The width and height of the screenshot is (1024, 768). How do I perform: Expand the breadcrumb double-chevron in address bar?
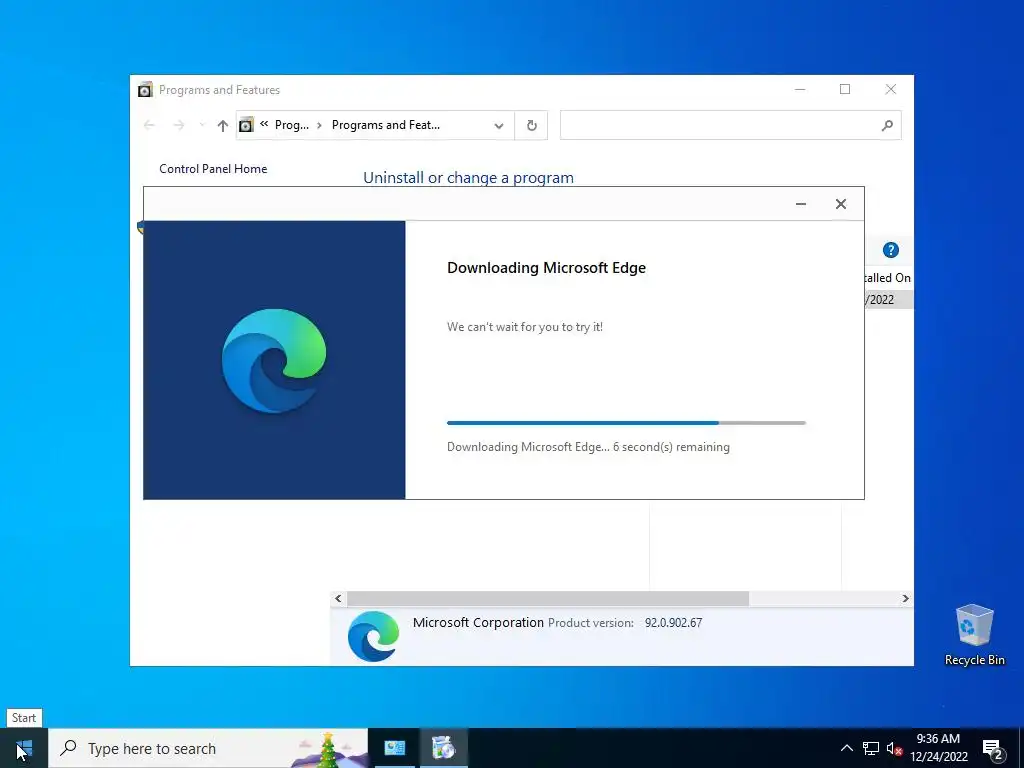(x=264, y=124)
